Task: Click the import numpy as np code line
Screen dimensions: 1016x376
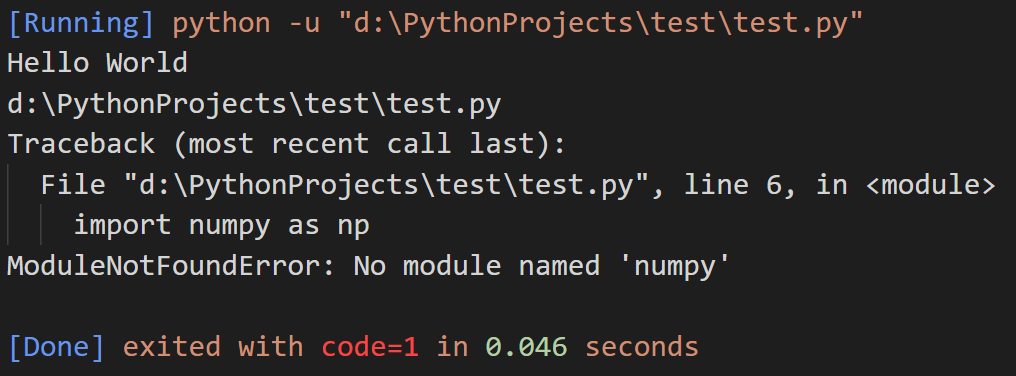Action: point(222,226)
